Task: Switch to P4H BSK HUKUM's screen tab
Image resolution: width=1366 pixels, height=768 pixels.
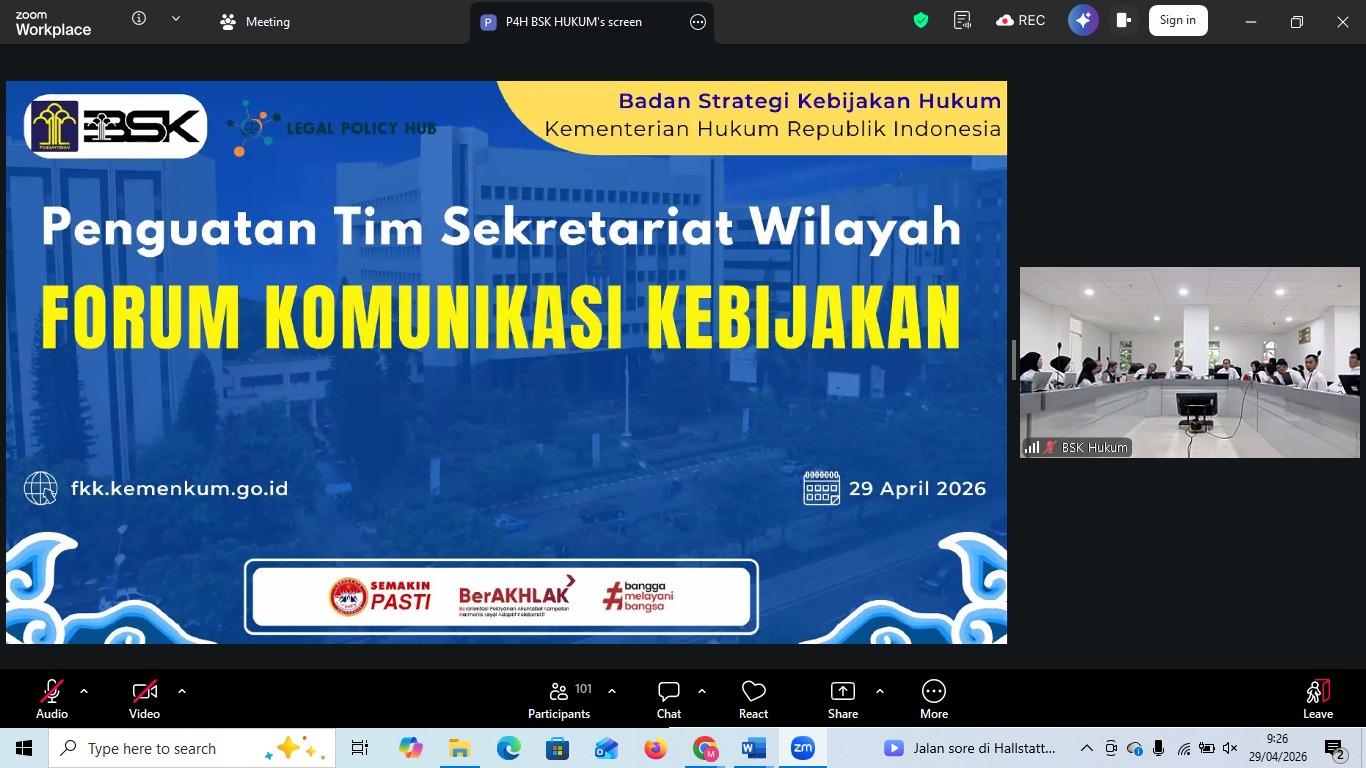Action: (x=573, y=22)
